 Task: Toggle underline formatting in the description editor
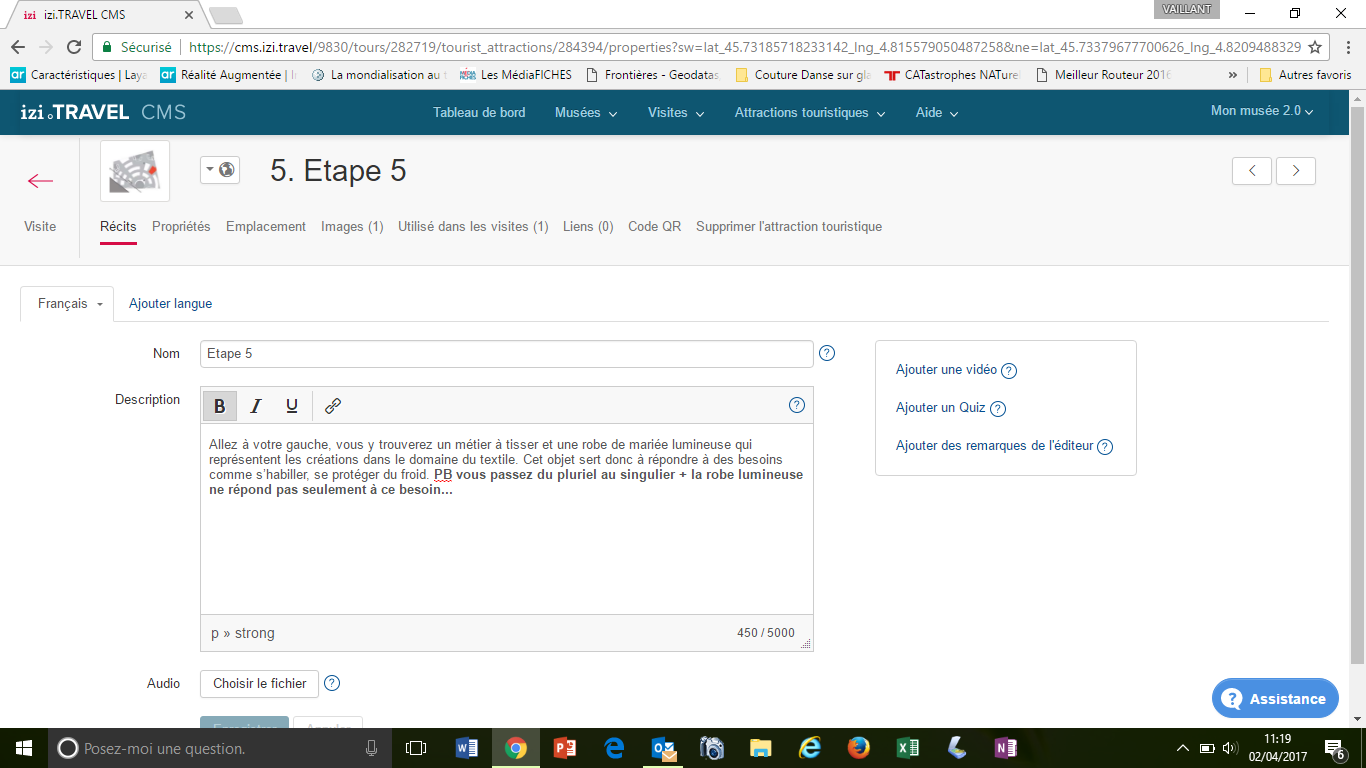click(x=292, y=406)
